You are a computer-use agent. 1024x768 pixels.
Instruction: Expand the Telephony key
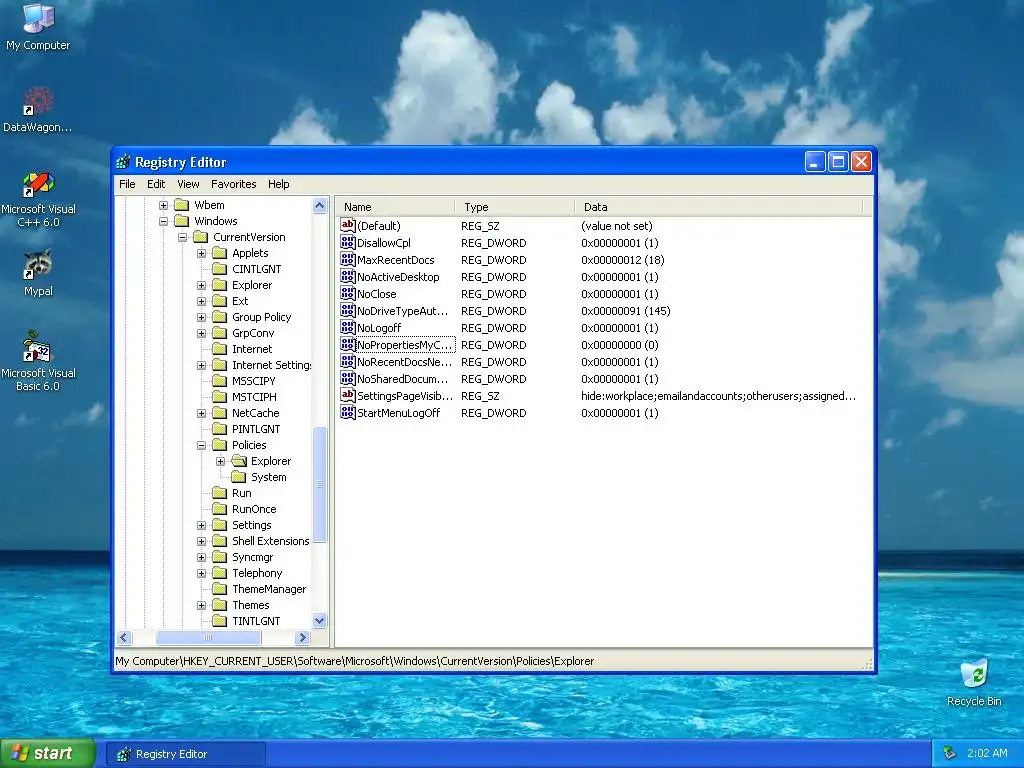[x=201, y=573]
